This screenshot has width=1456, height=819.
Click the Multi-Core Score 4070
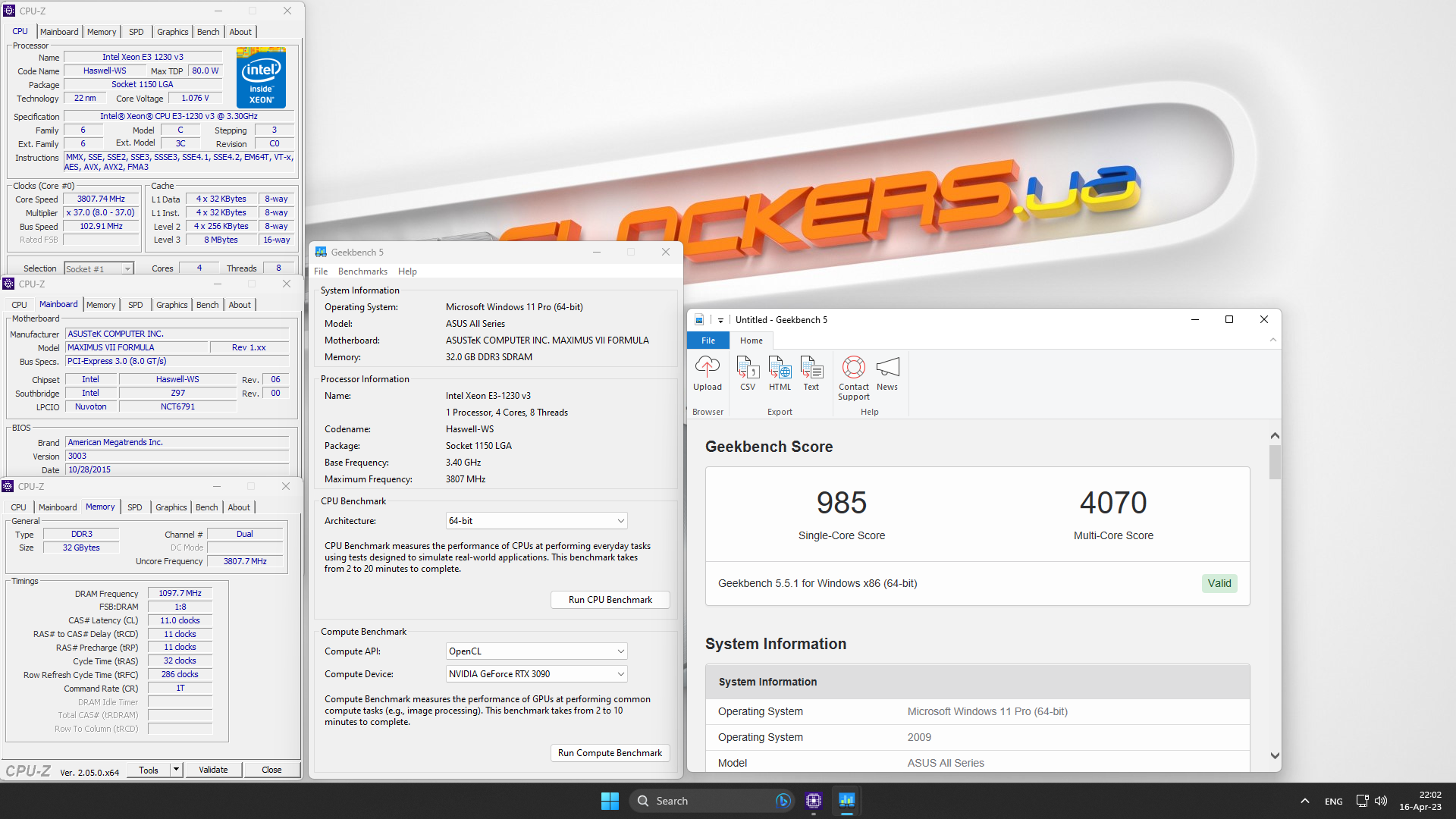tap(1113, 503)
